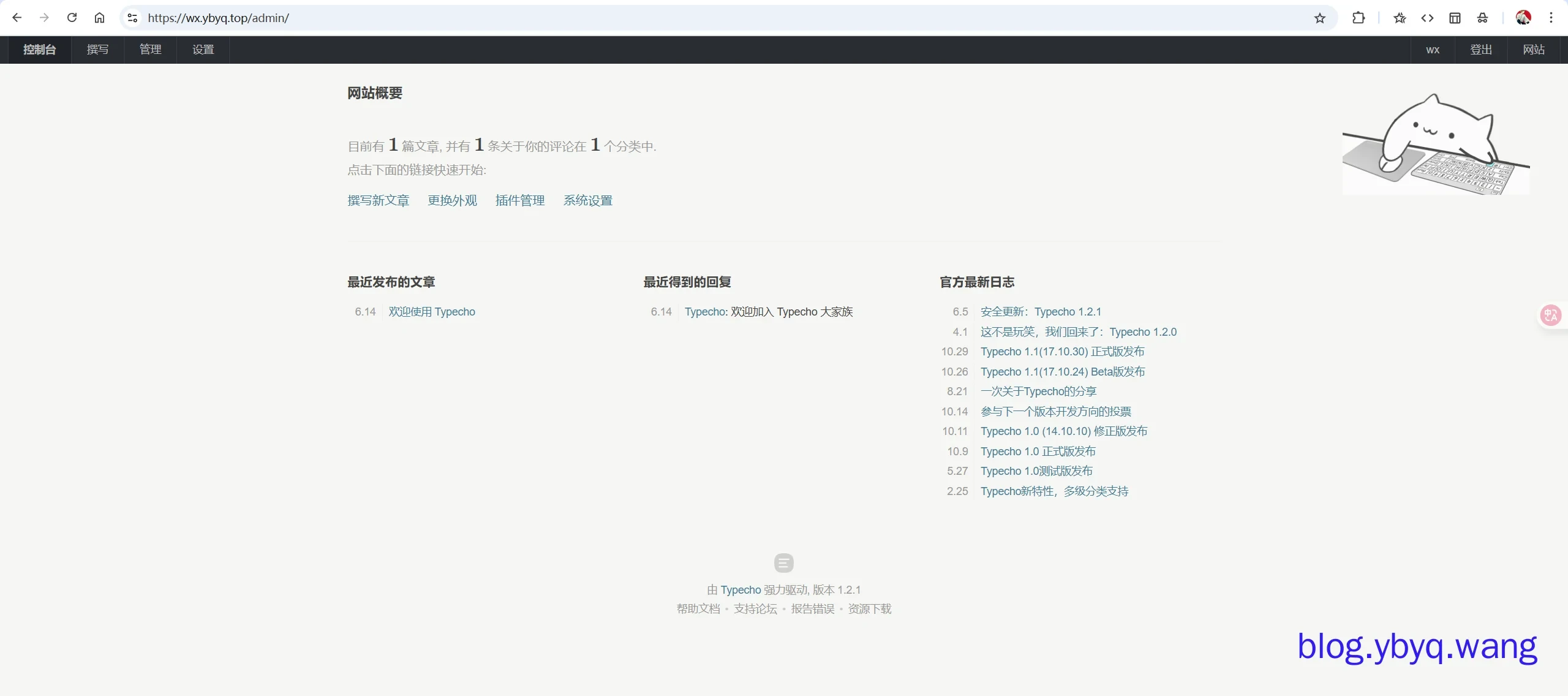Visit the site via 网站

[1534, 50]
